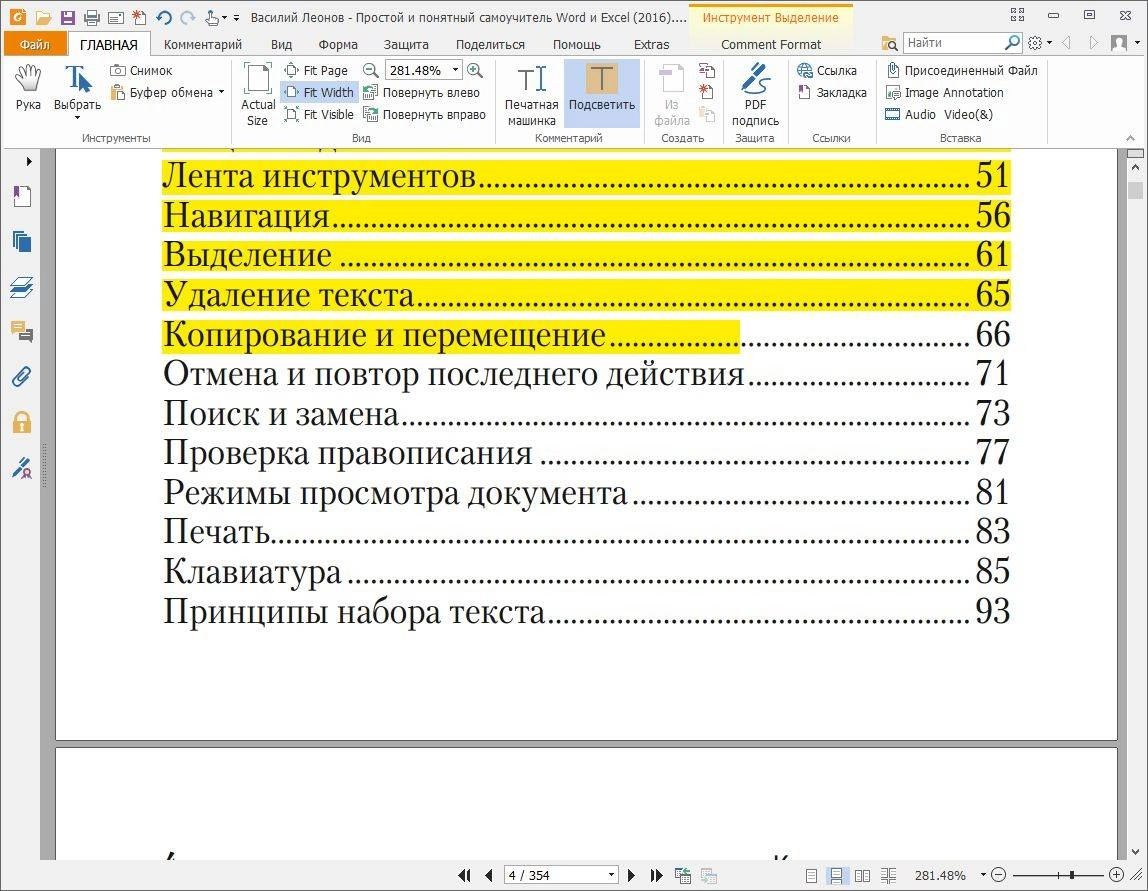Go to first page
Screen dimensions: 1148x891
click(x=464, y=875)
